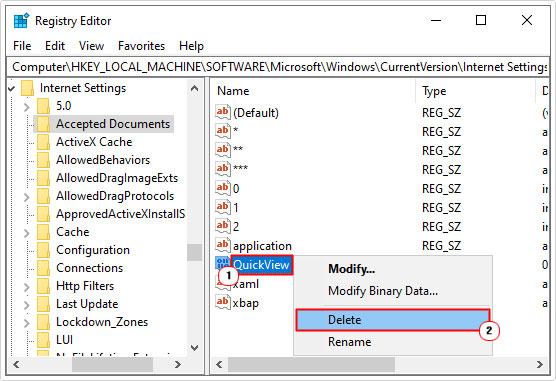Viewport: 556px width, 381px height.
Task: Click the string icon of value *
Action: click(223, 131)
